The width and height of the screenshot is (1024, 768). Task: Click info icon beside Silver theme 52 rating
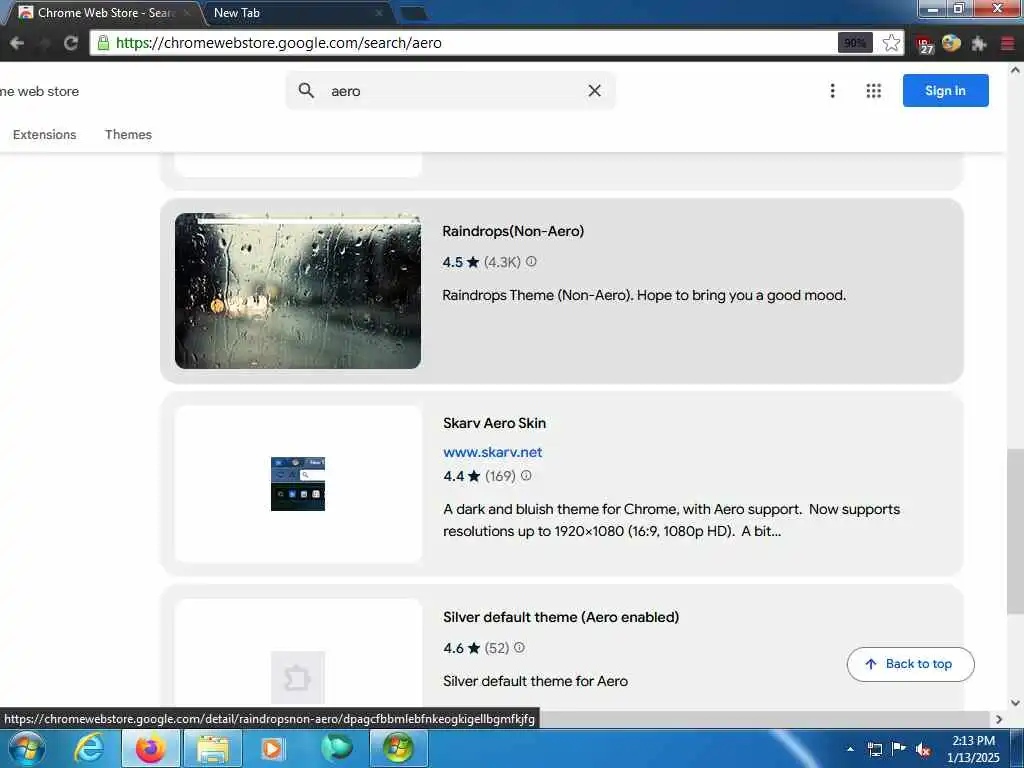point(519,647)
